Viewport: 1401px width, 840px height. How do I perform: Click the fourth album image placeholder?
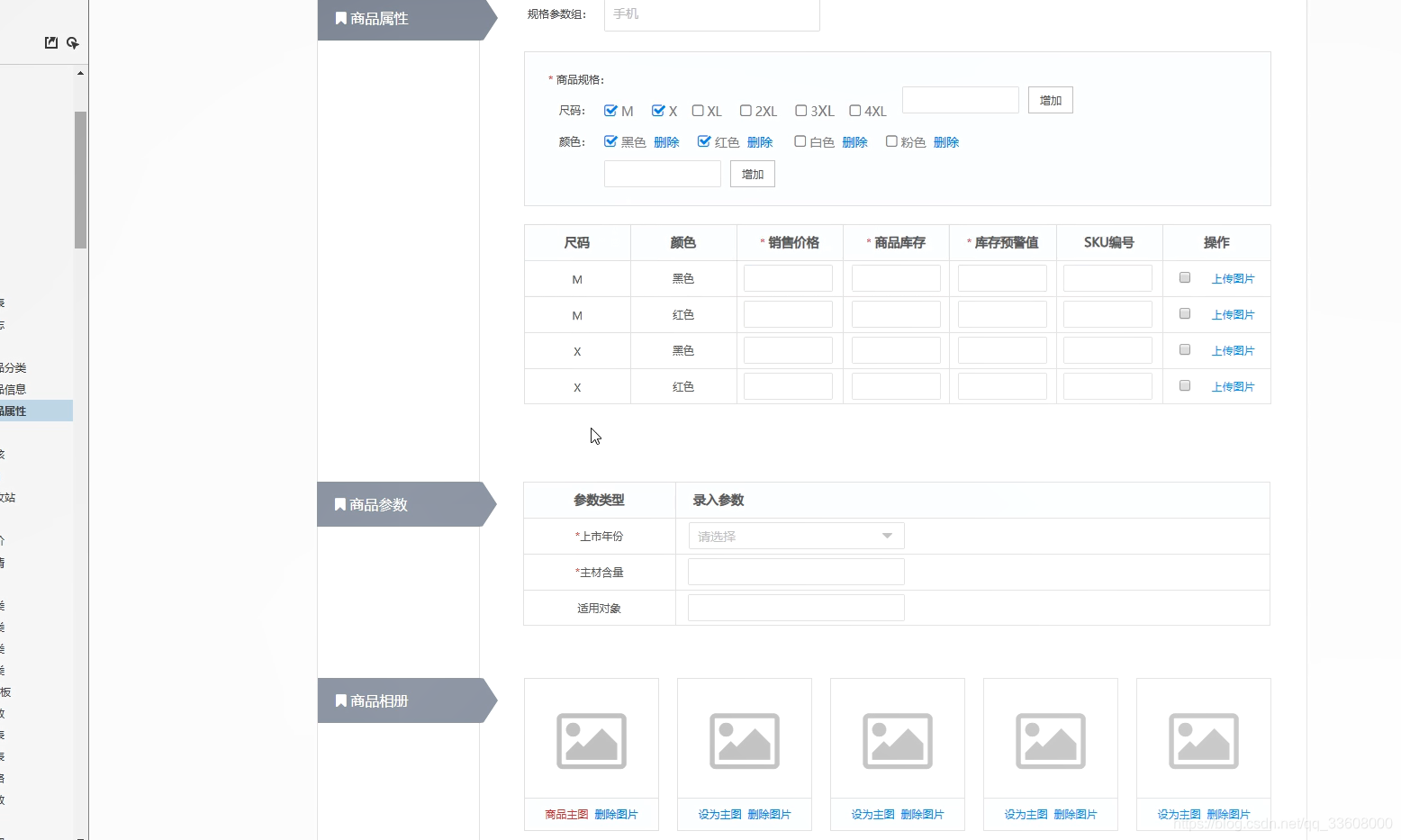[1051, 741]
